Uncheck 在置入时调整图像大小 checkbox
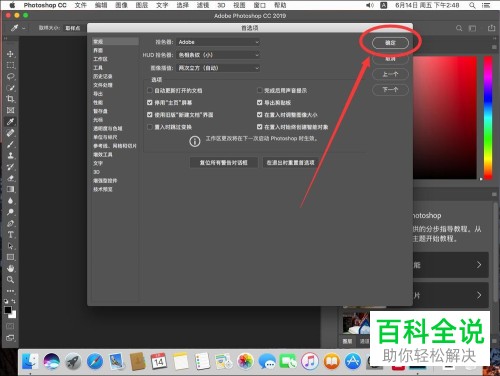This screenshot has height=376, width=500. (x=260, y=115)
